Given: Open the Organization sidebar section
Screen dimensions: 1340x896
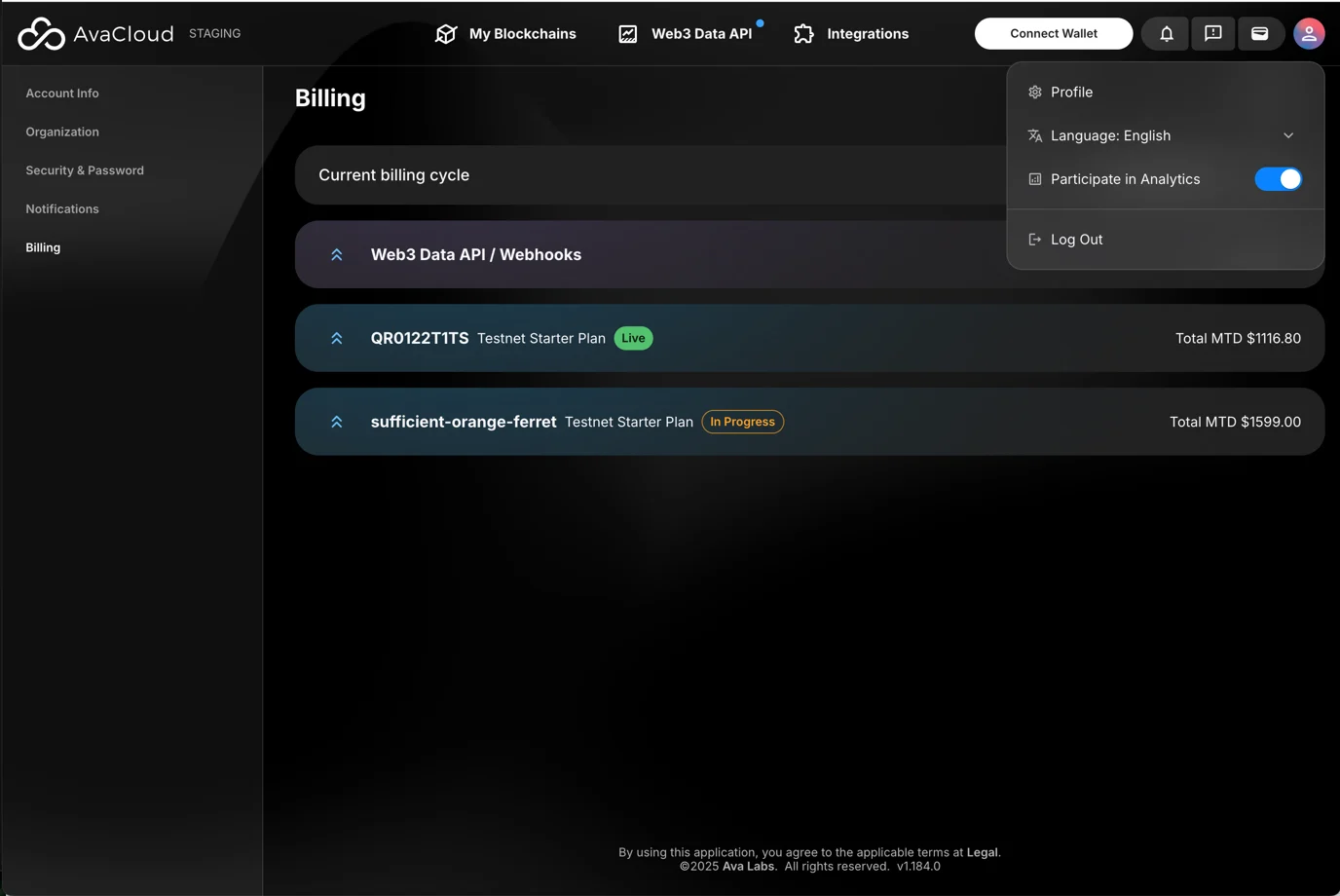Looking at the screenshot, I should pyautogui.click(x=62, y=132).
